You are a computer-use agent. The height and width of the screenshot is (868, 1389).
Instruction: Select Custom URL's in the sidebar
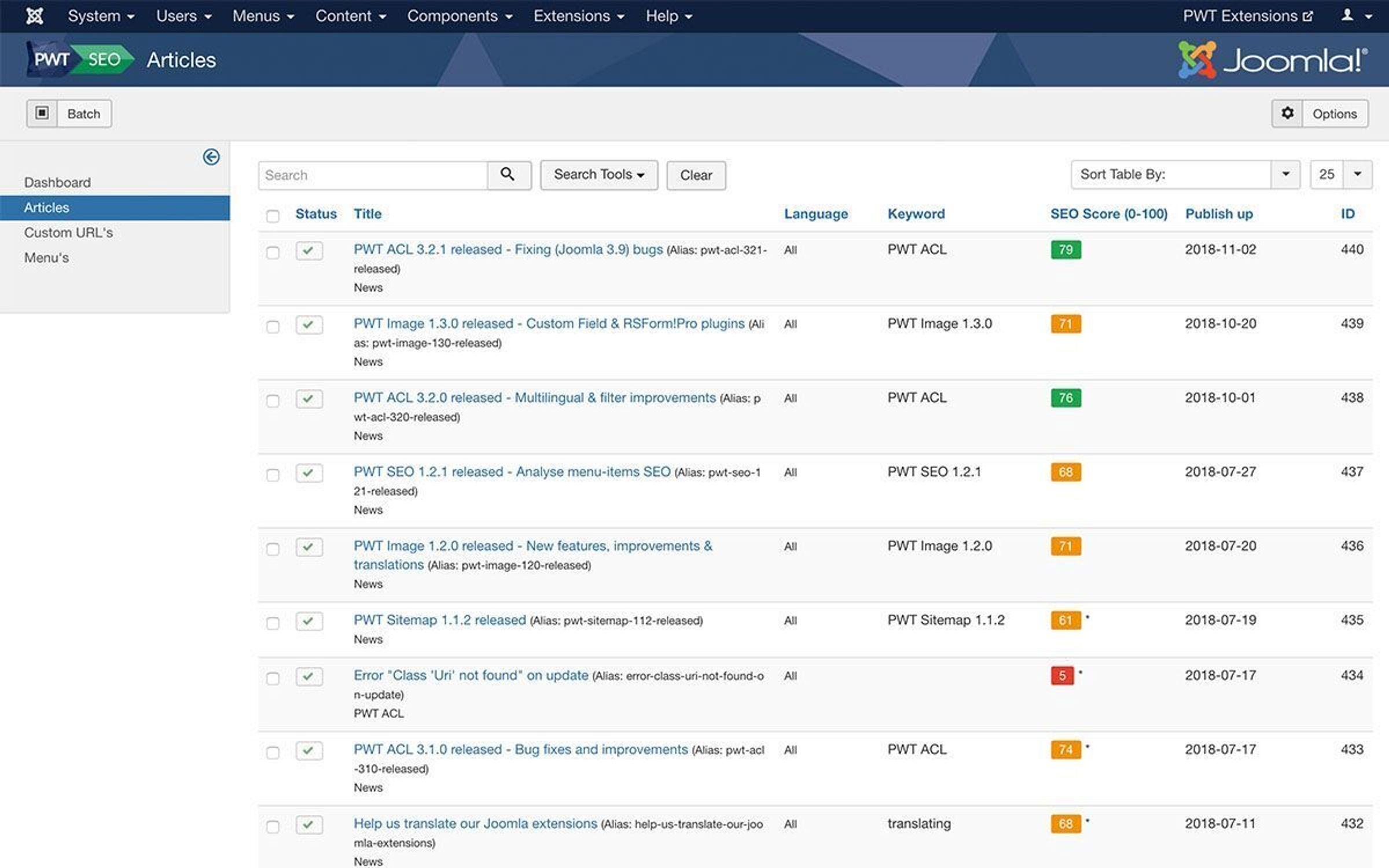tap(68, 233)
